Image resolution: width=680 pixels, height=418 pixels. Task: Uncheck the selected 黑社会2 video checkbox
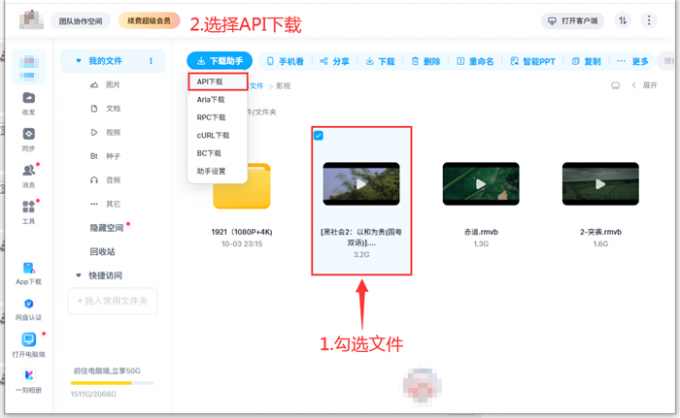click(x=318, y=136)
